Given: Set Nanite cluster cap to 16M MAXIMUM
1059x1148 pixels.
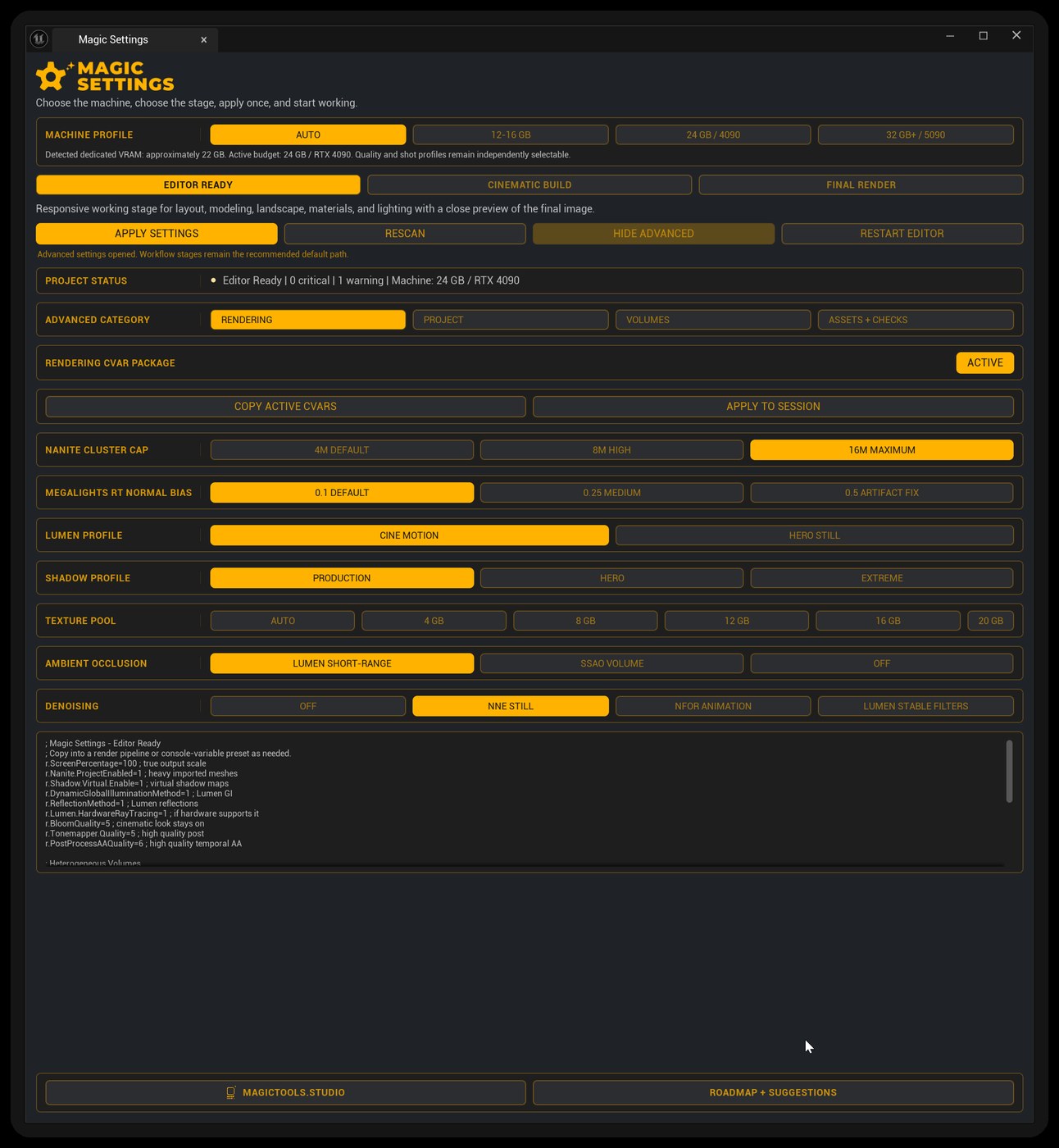Looking at the screenshot, I should pos(882,450).
